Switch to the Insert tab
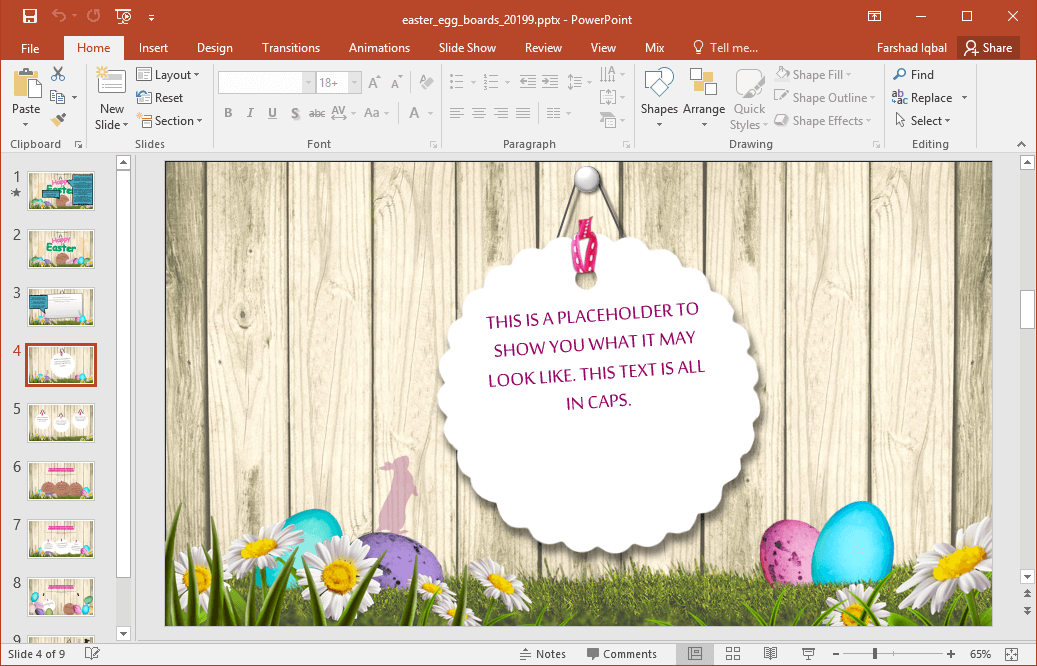Image resolution: width=1037 pixels, height=666 pixels. click(x=153, y=48)
